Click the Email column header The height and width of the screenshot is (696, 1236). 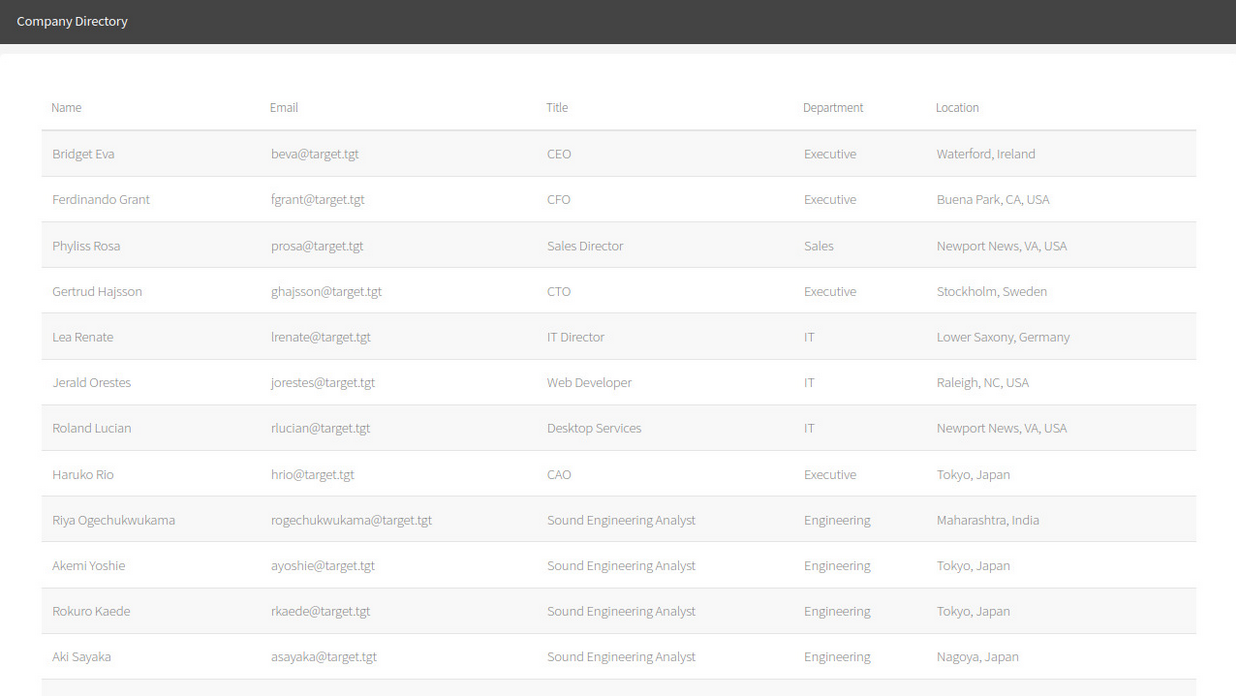point(284,108)
